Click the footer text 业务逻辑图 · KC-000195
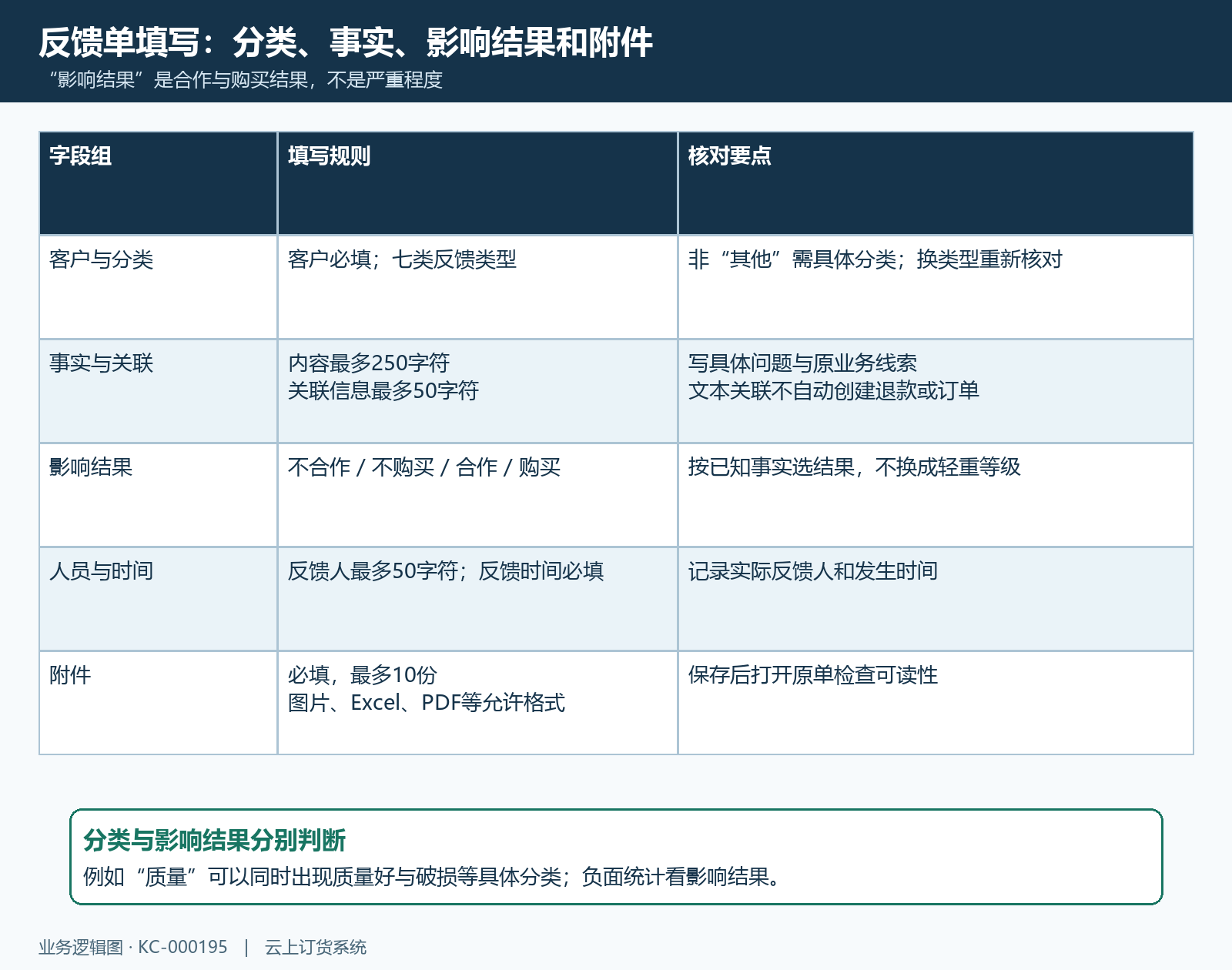Image resolution: width=1232 pixels, height=970 pixels. tap(133, 947)
